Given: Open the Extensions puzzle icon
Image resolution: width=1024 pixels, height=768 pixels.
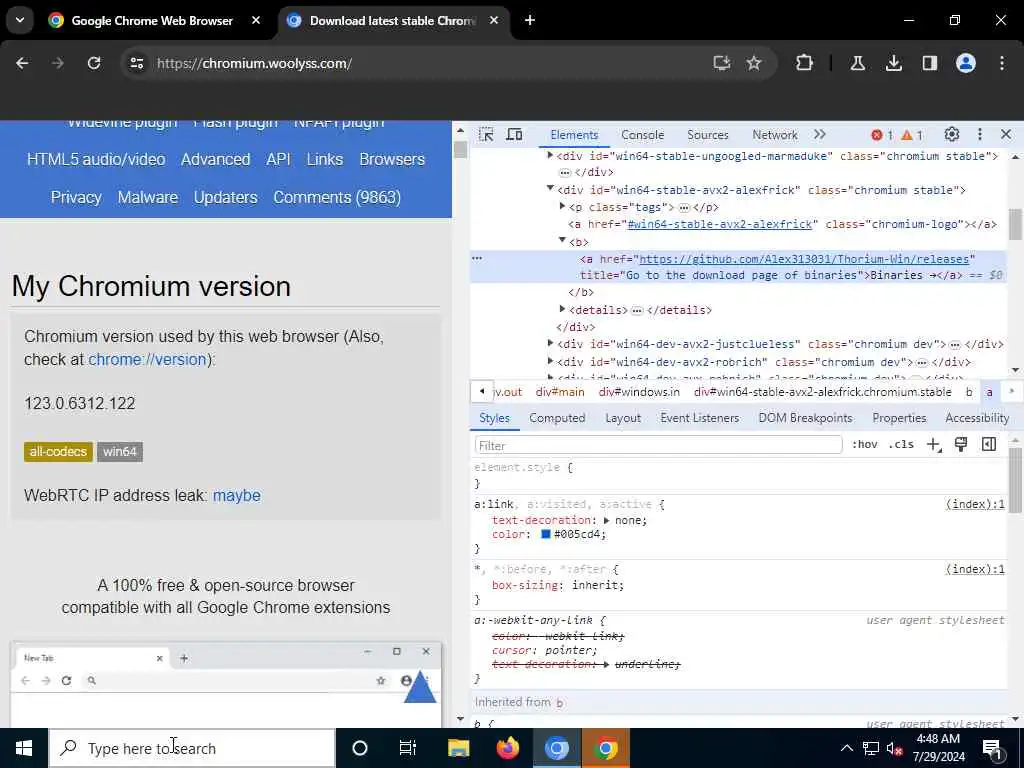Looking at the screenshot, I should [x=805, y=63].
